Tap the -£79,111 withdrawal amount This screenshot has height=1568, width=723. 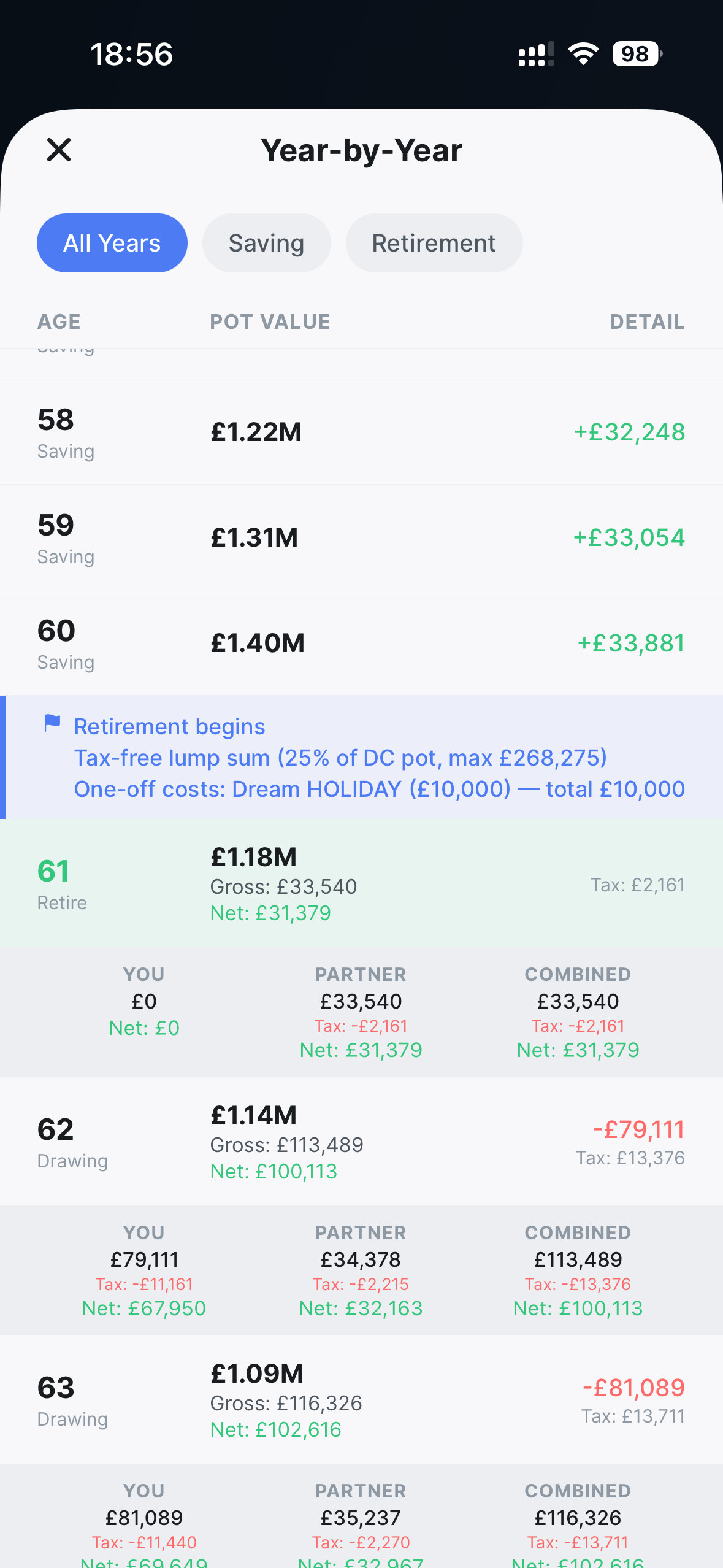pos(638,1129)
